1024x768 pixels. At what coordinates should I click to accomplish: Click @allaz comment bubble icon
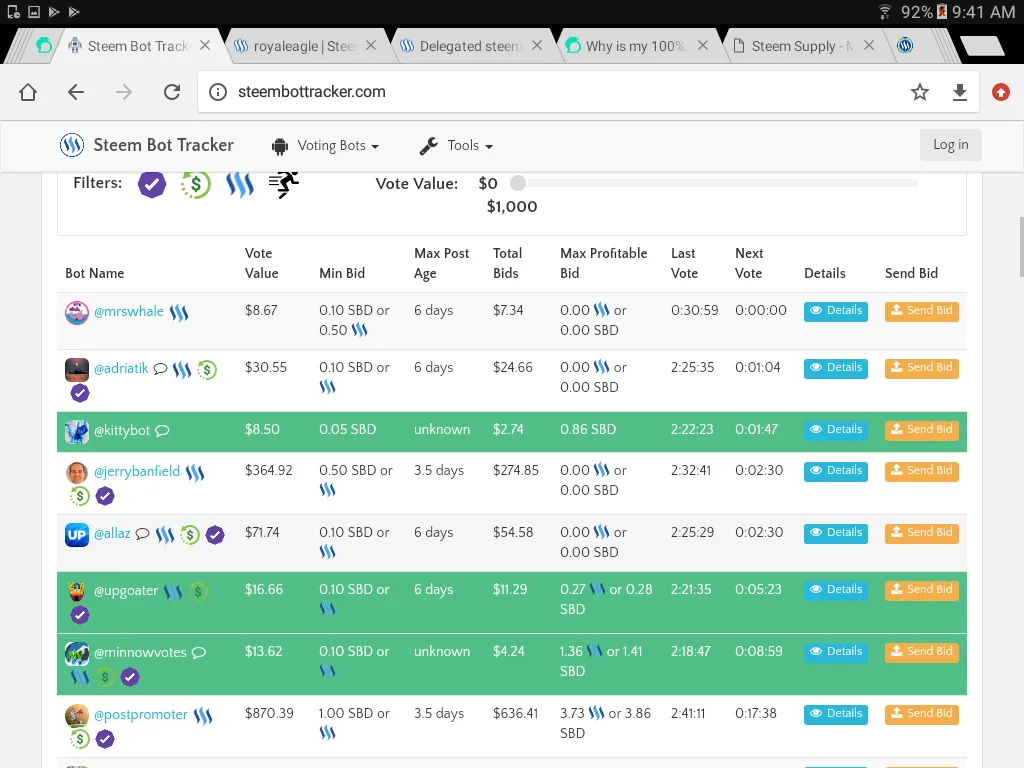click(142, 534)
